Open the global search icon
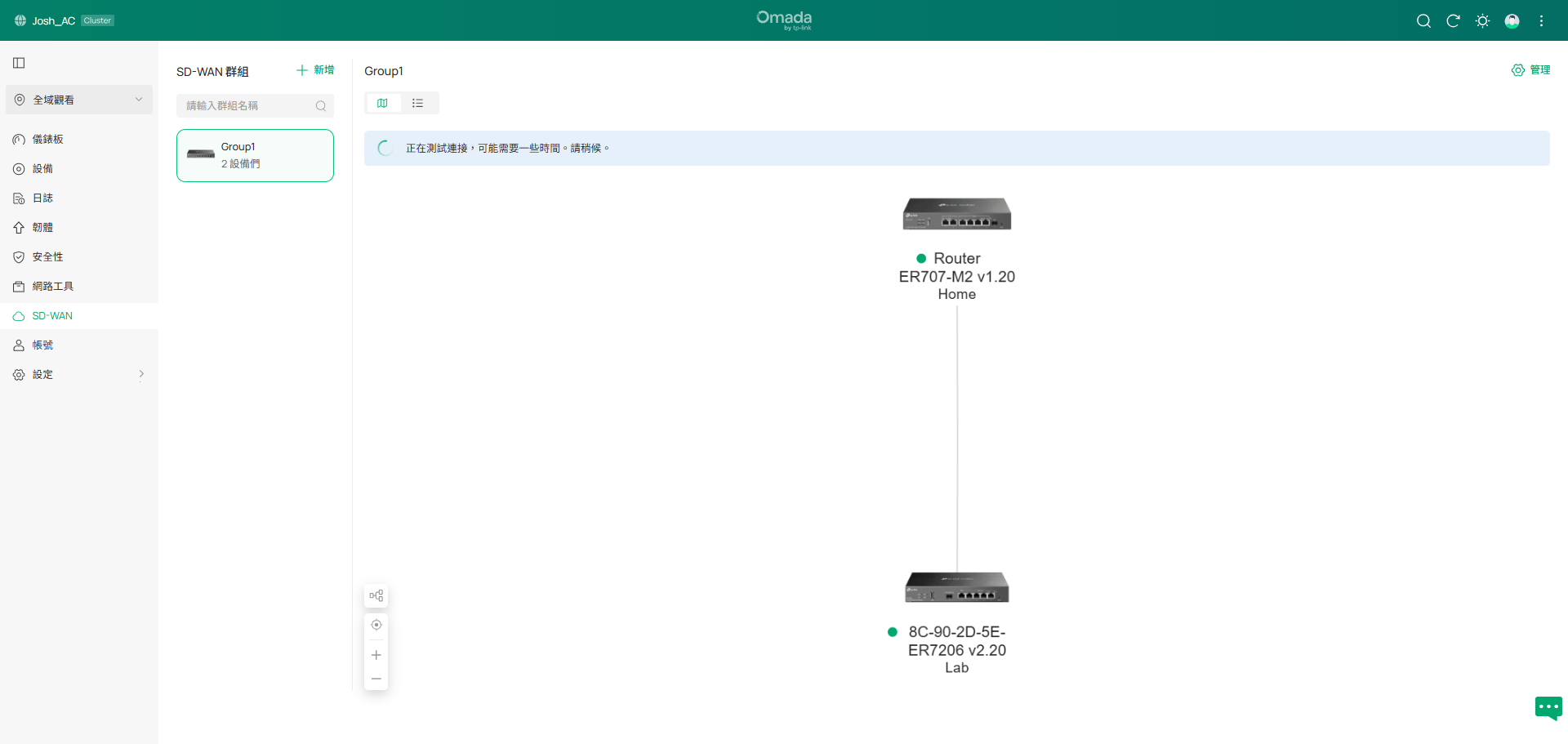Image resolution: width=1568 pixels, height=744 pixels. [1423, 21]
